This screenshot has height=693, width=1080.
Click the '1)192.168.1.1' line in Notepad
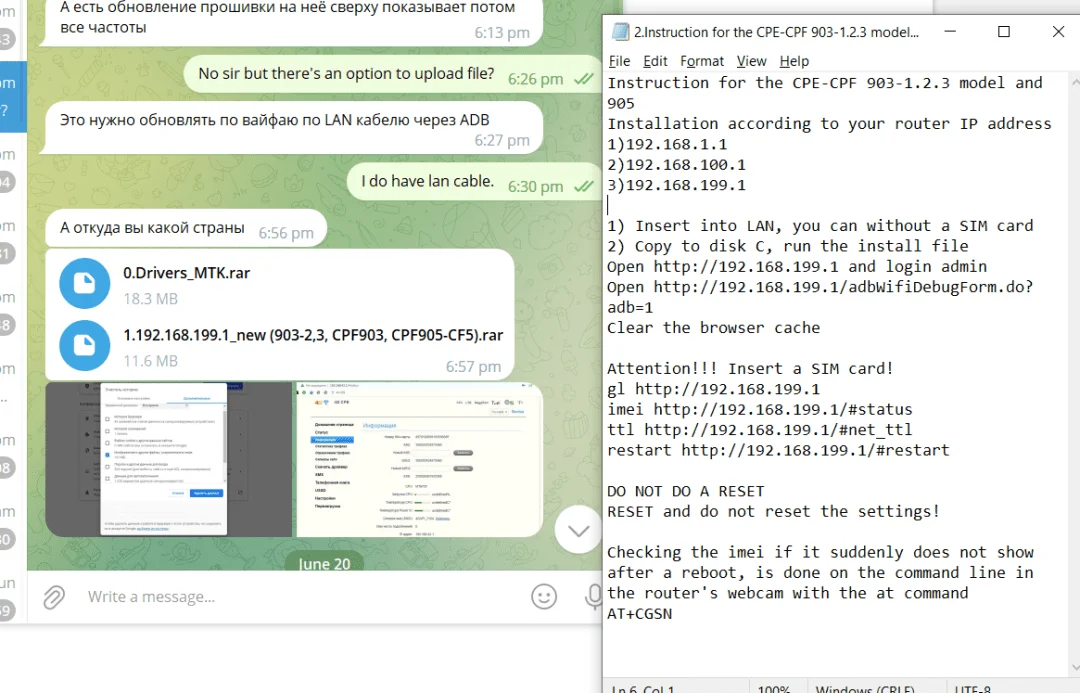(667, 145)
